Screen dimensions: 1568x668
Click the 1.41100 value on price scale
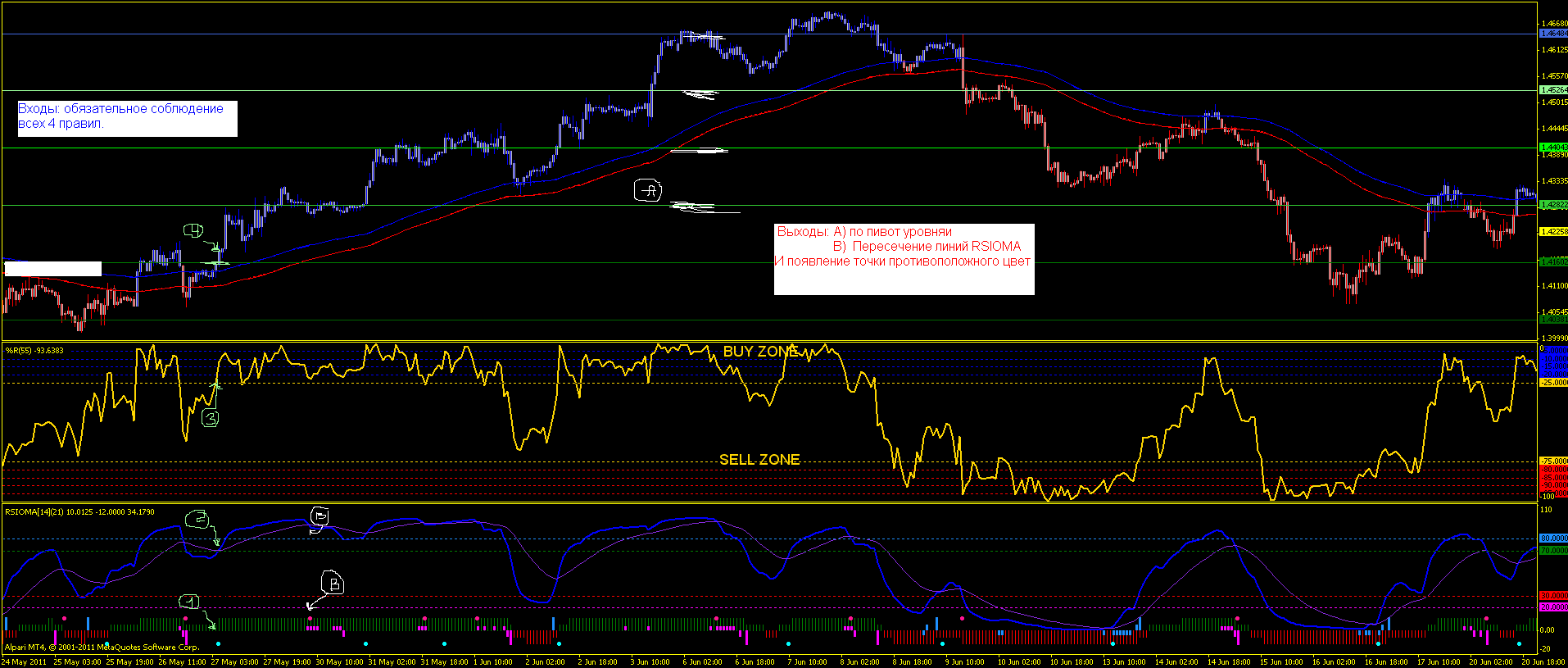tap(1554, 286)
